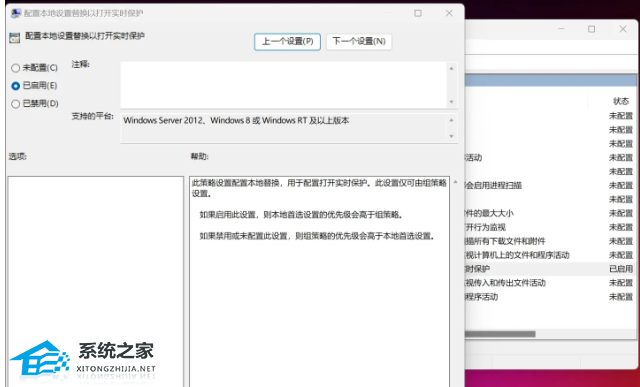
Task: Sort by the 状态 column header
Action: pyautogui.click(x=620, y=101)
